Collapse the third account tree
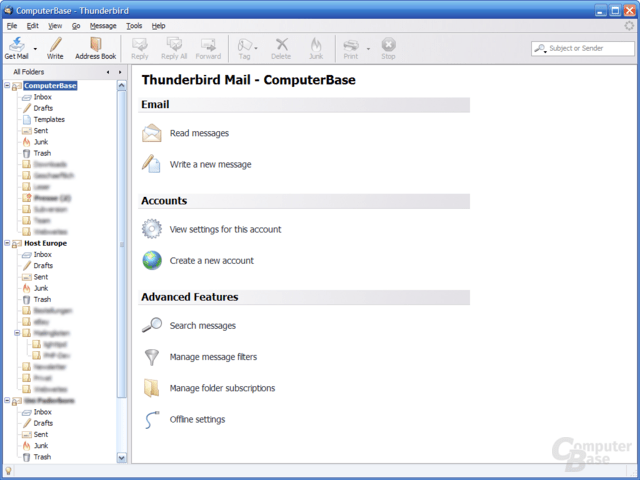The image size is (640, 480). [x=7, y=400]
